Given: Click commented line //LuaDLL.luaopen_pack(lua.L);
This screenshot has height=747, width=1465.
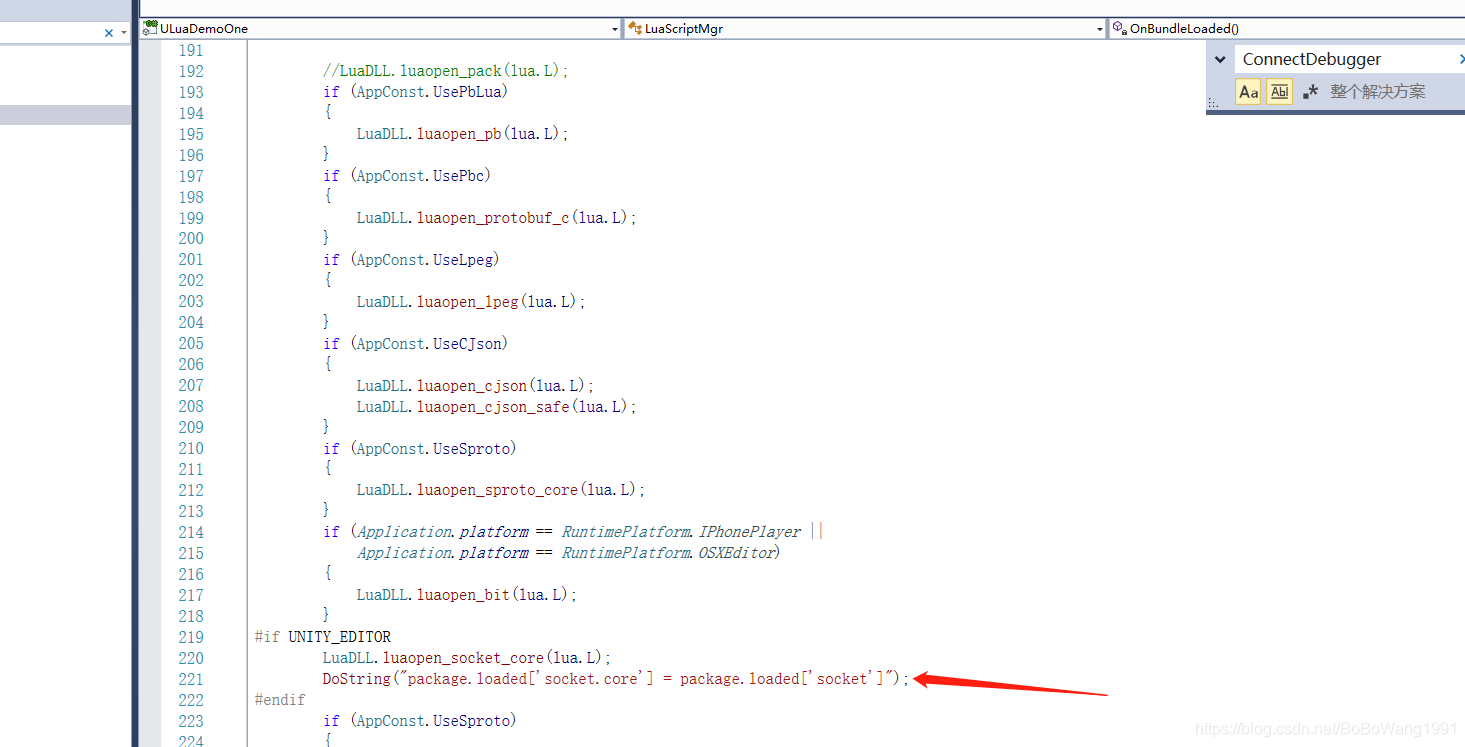Looking at the screenshot, I should 445,71.
